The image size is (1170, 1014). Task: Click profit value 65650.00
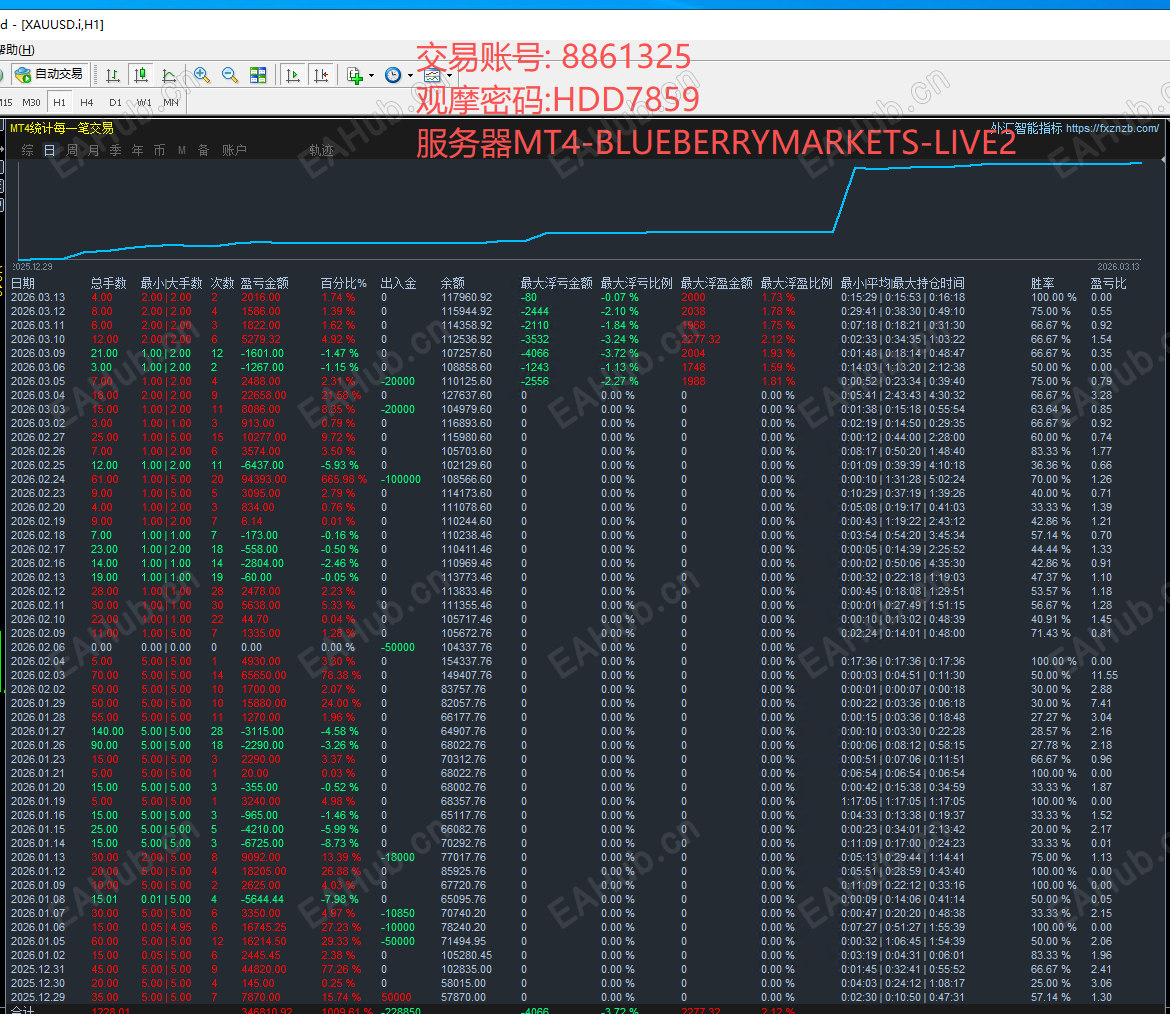tap(264, 675)
